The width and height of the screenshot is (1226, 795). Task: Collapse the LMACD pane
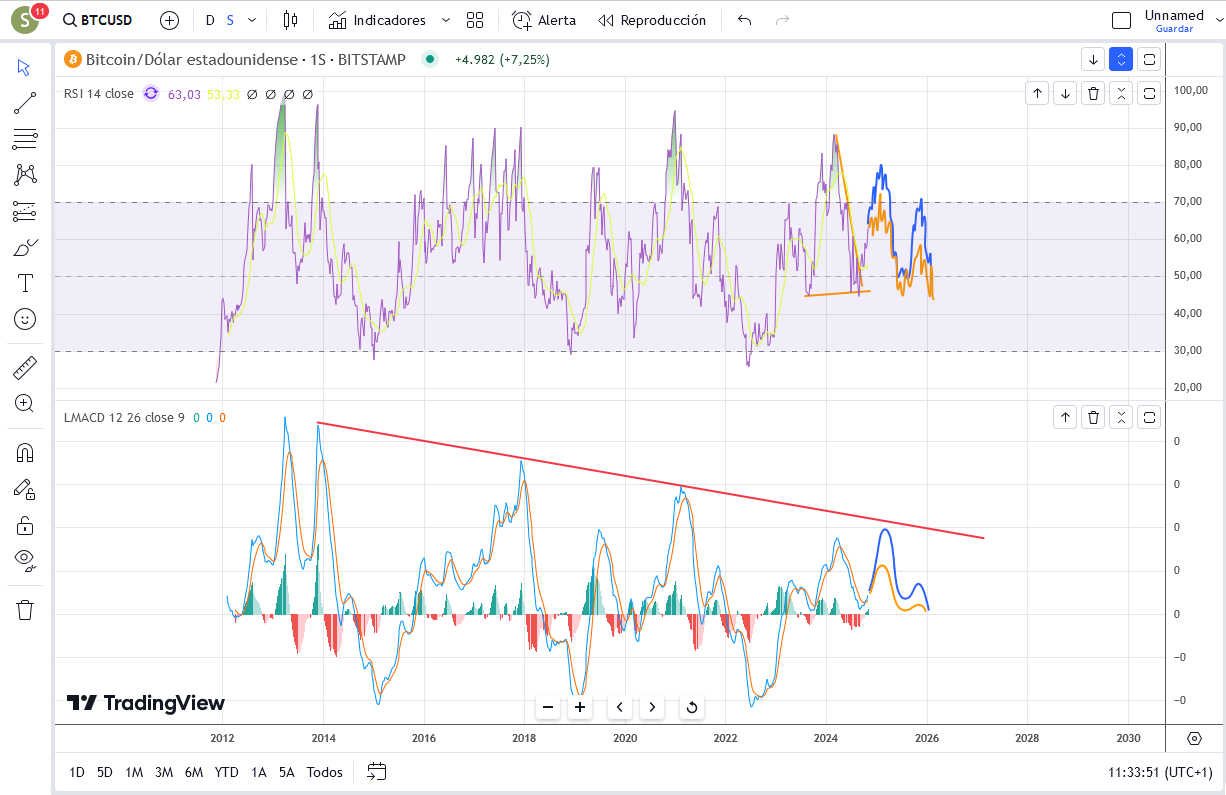point(1122,417)
